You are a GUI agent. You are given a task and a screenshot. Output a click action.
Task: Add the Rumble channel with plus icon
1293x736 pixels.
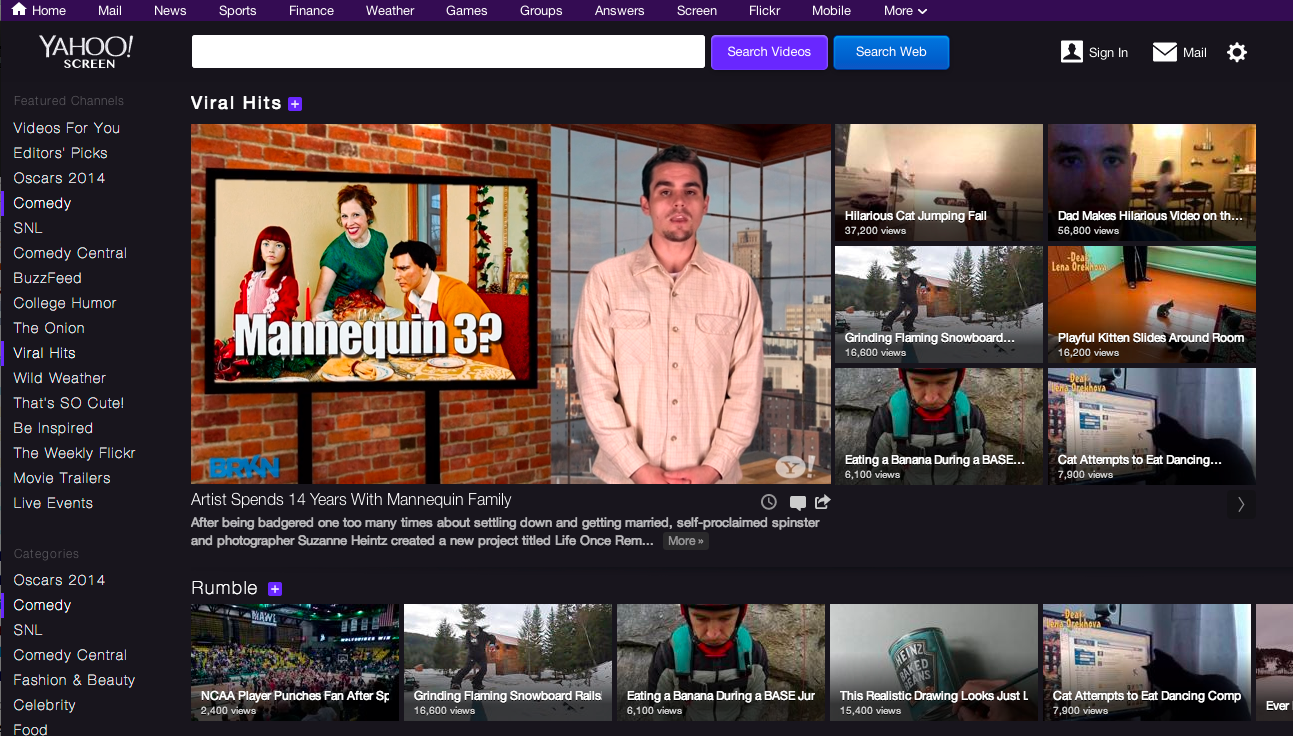[x=275, y=589]
